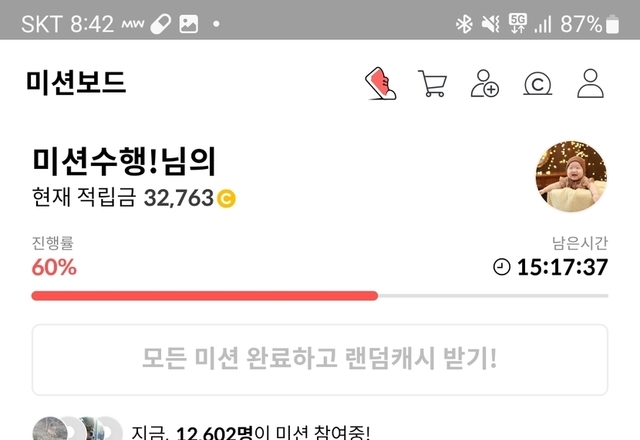Tap the gold coin beside 32,763
Screen dimensions: 640x440
(226, 199)
